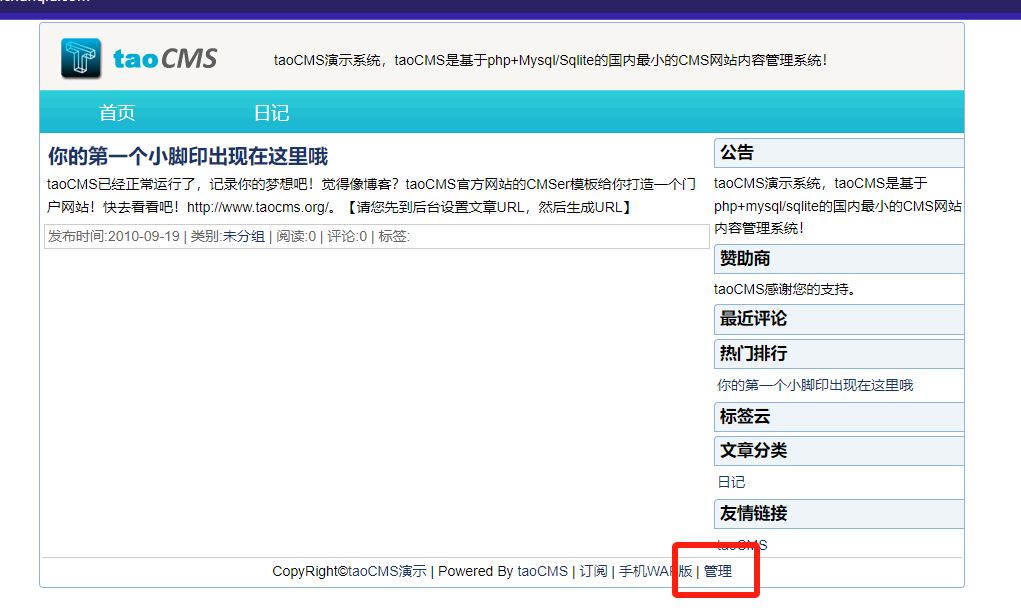1021x615 pixels.
Task: Open the article title 你的第一个小脚印出现在这里哦
Action: (188, 157)
